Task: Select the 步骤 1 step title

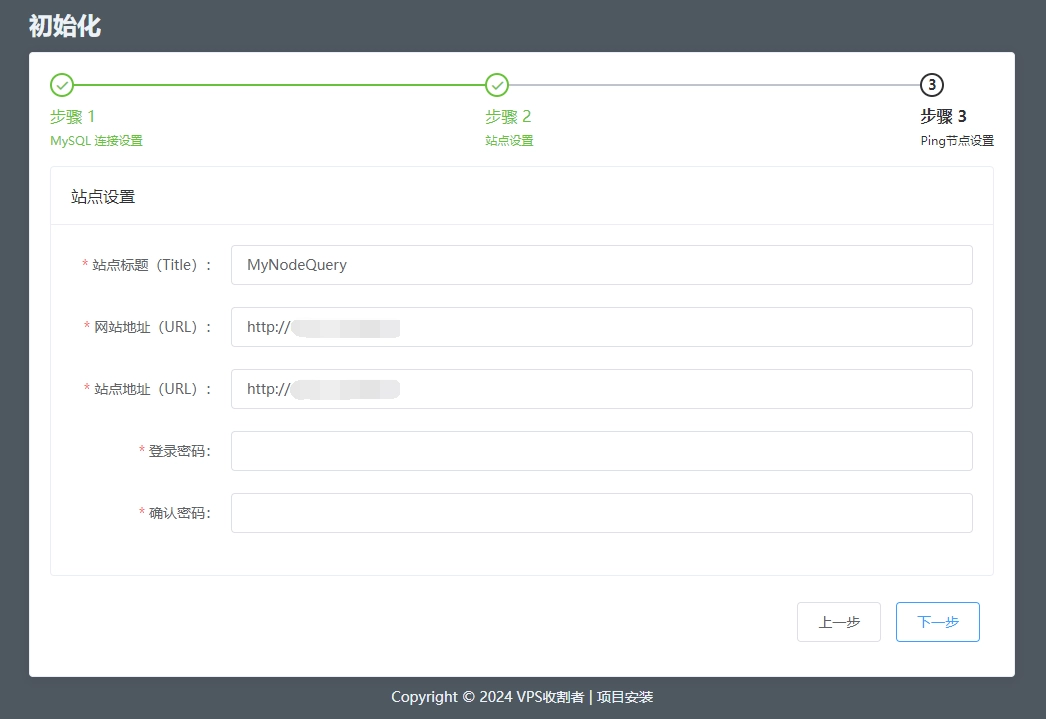Action: click(73, 116)
